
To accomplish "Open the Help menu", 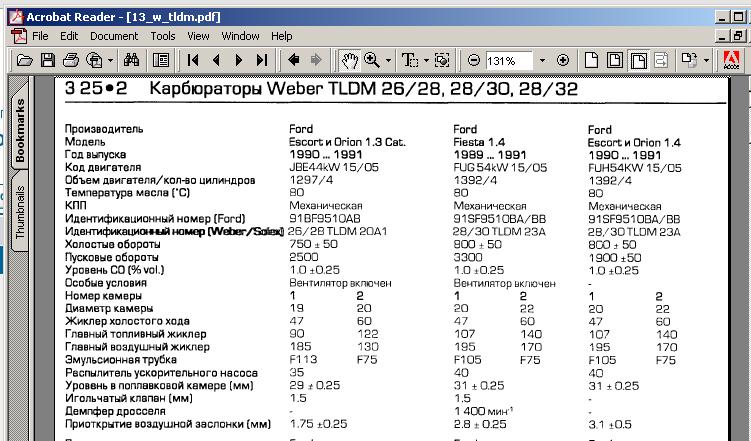I will coord(282,36).
